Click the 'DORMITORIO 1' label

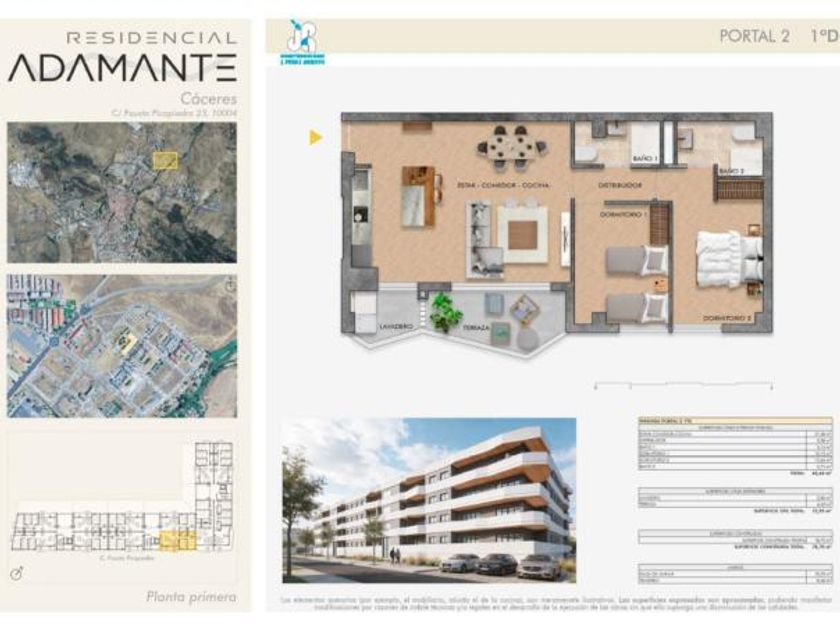(624, 214)
